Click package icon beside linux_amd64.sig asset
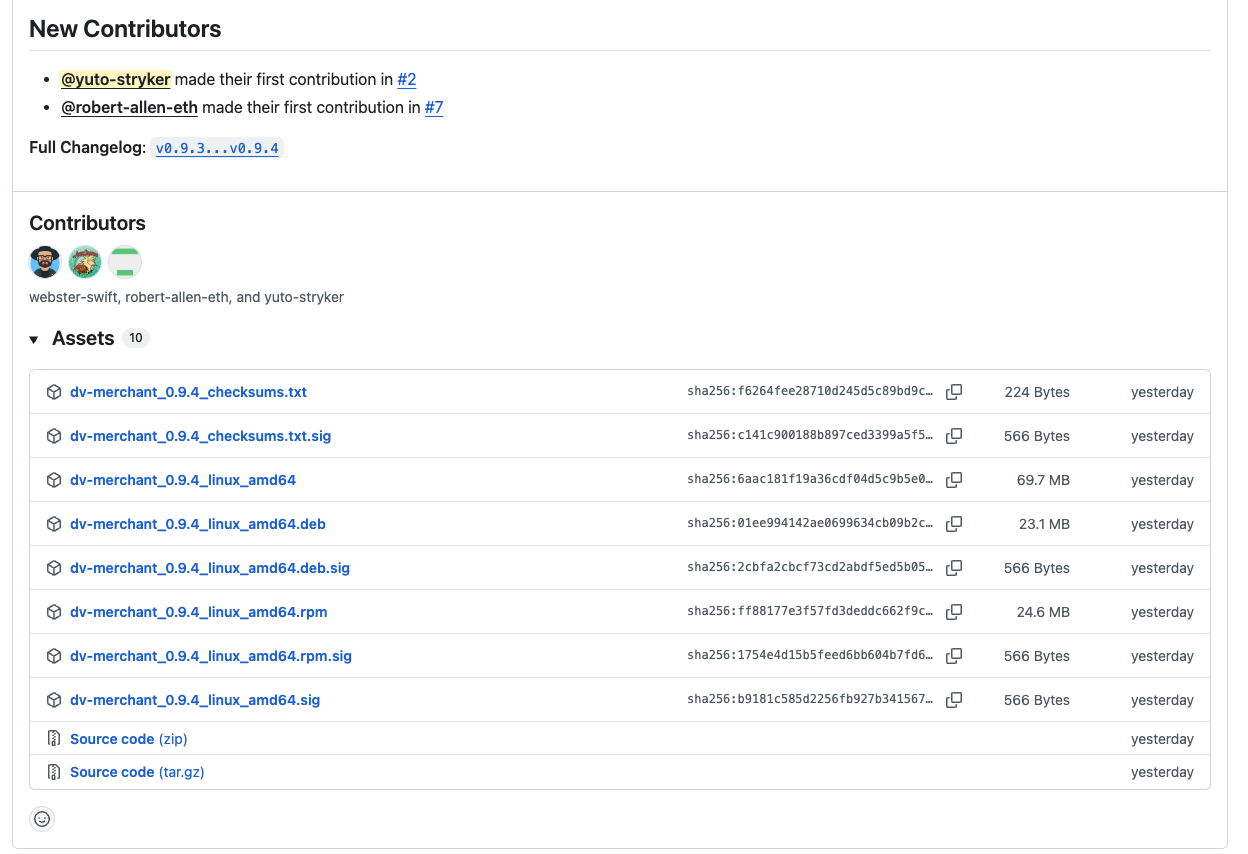Viewport: 1248px width, 854px height. 54,700
